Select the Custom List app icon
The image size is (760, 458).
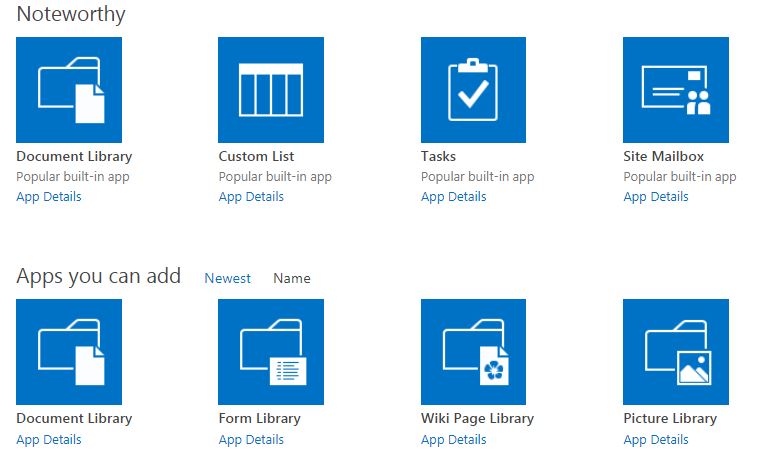point(271,90)
